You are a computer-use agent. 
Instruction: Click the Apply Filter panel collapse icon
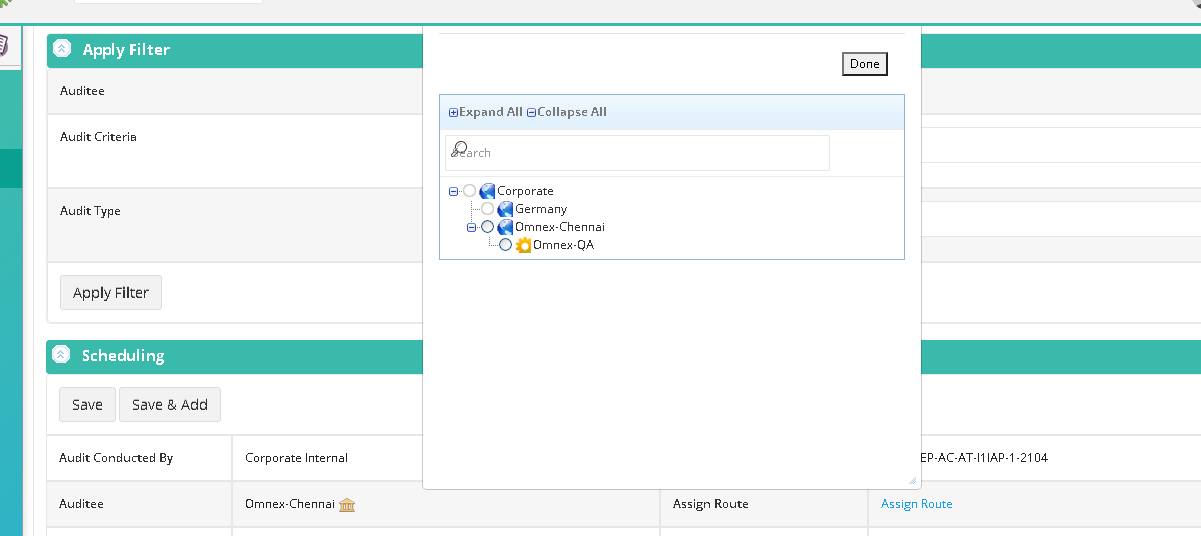(62, 48)
